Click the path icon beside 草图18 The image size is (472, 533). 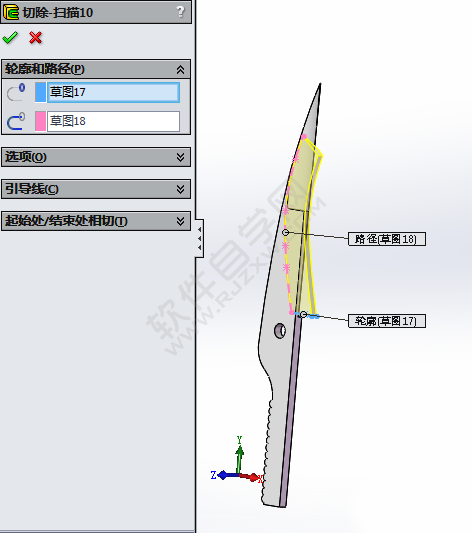point(16,121)
